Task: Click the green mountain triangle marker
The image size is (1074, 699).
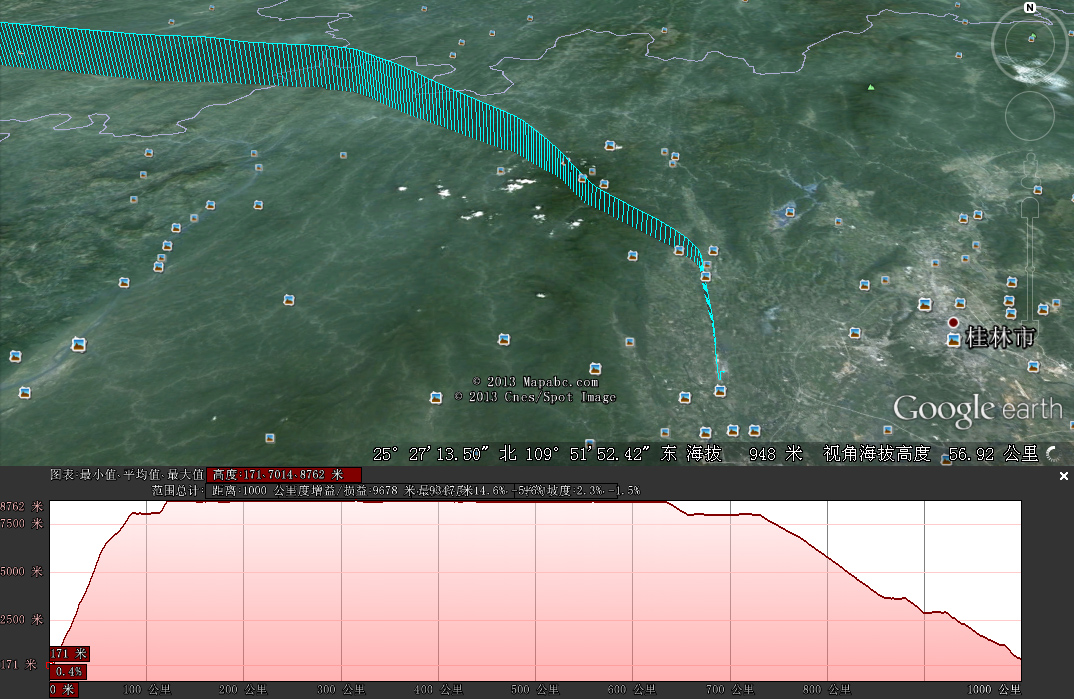Action: click(x=871, y=87)
